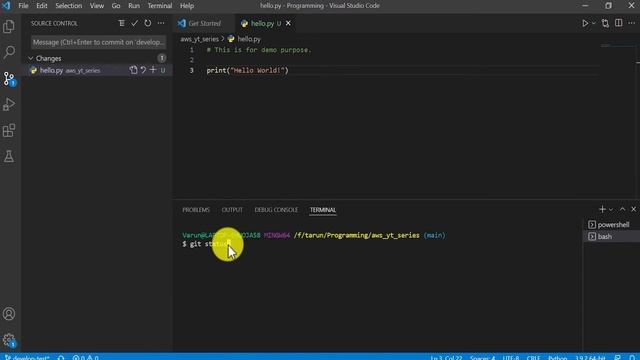This screenshot has width=640, height=360.
Task: Open the Source Control view icon
Action: click(9, 78)
